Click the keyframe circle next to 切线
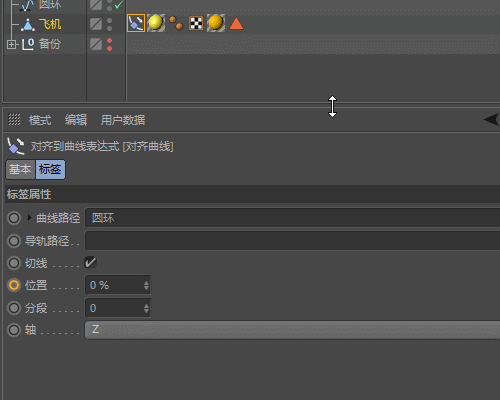The image size is (500, 400). 14,263
